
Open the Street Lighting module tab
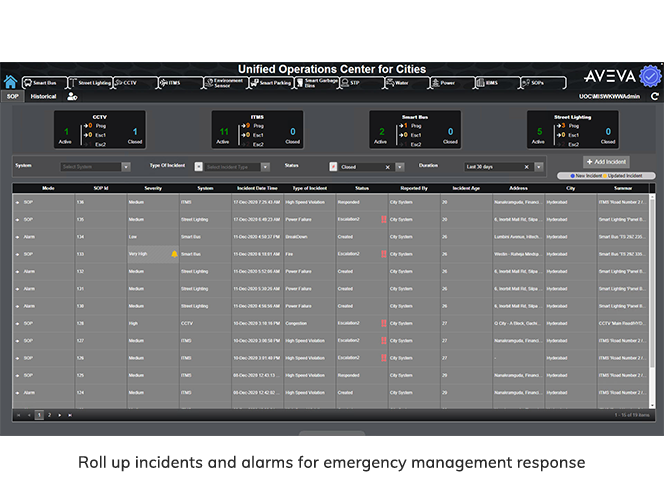click(x=90, y=83)
